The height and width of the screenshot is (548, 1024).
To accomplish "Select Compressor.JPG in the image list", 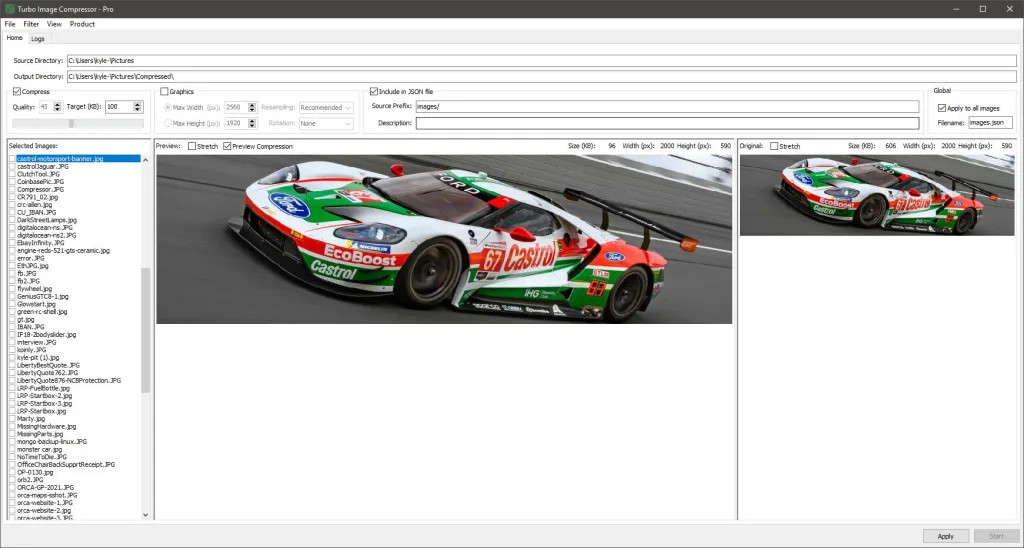I will (x=40, y=189).
